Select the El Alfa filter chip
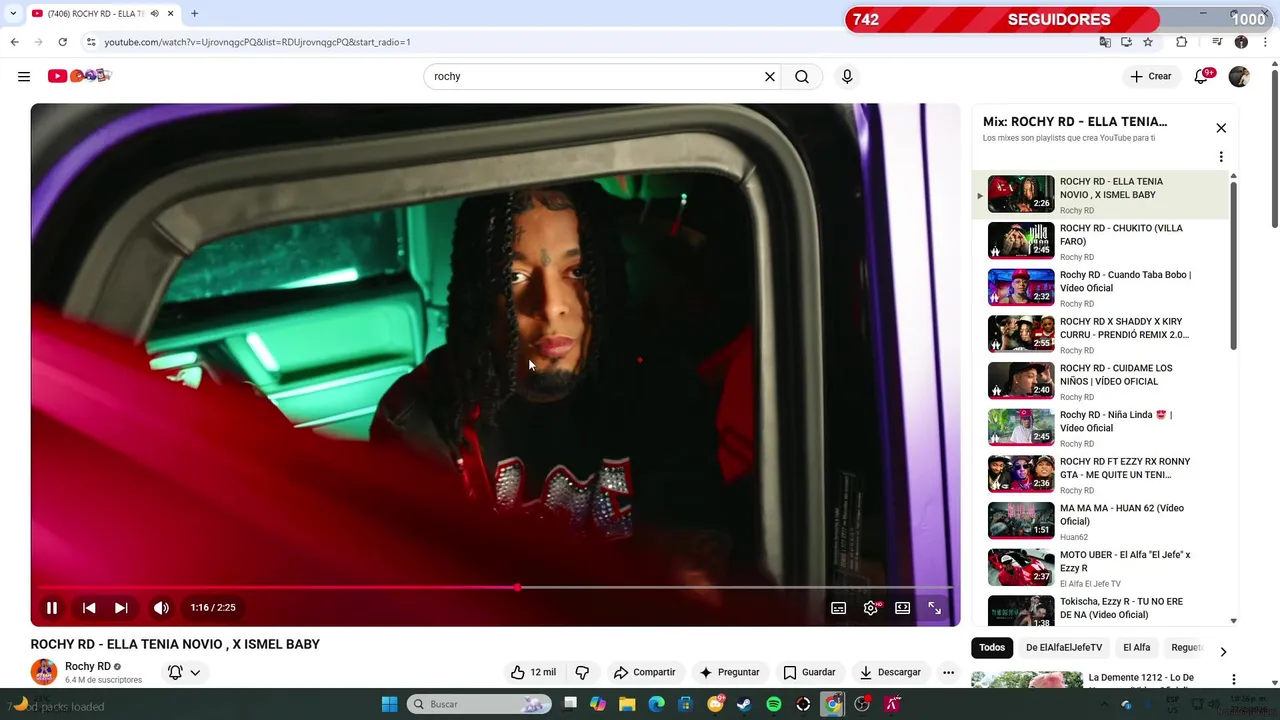The width and height of the screenshot is (1280, 720). tap(1136, 647)
